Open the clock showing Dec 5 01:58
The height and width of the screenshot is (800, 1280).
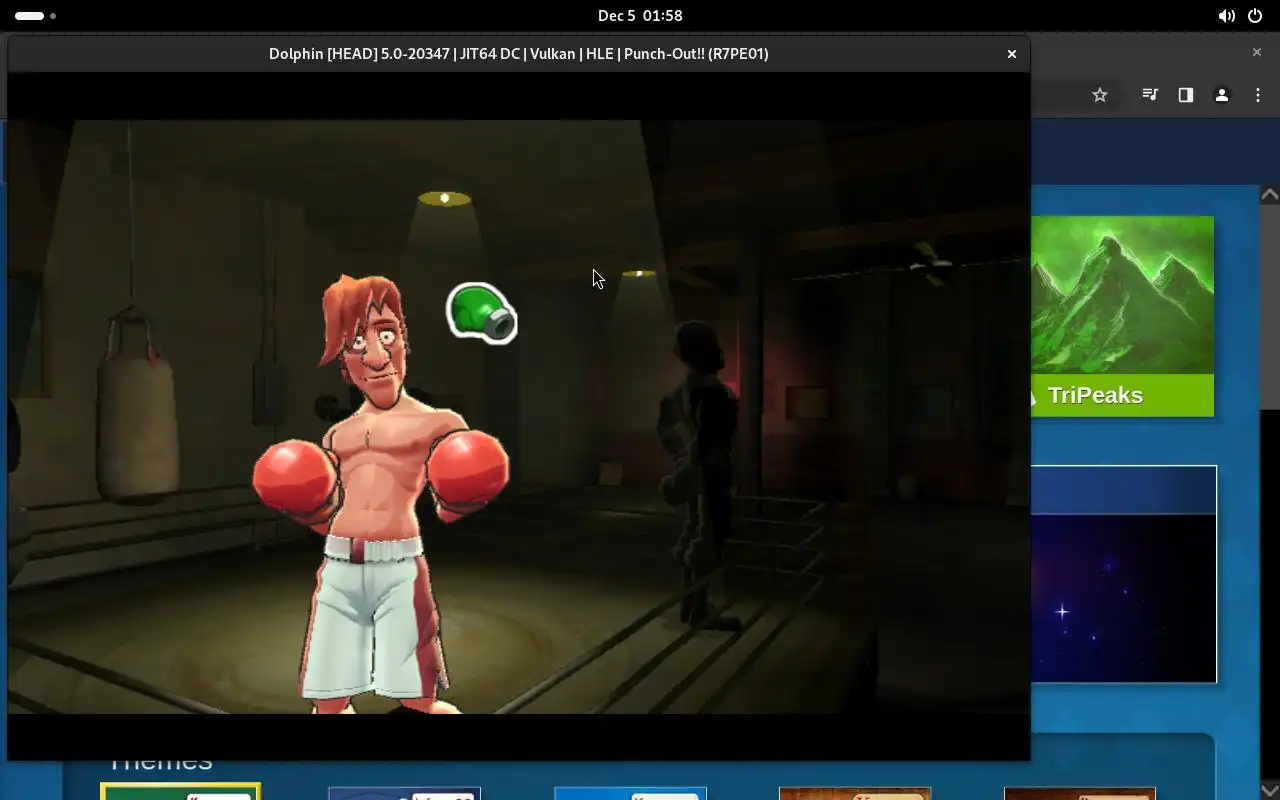click(x=640, y=16)
